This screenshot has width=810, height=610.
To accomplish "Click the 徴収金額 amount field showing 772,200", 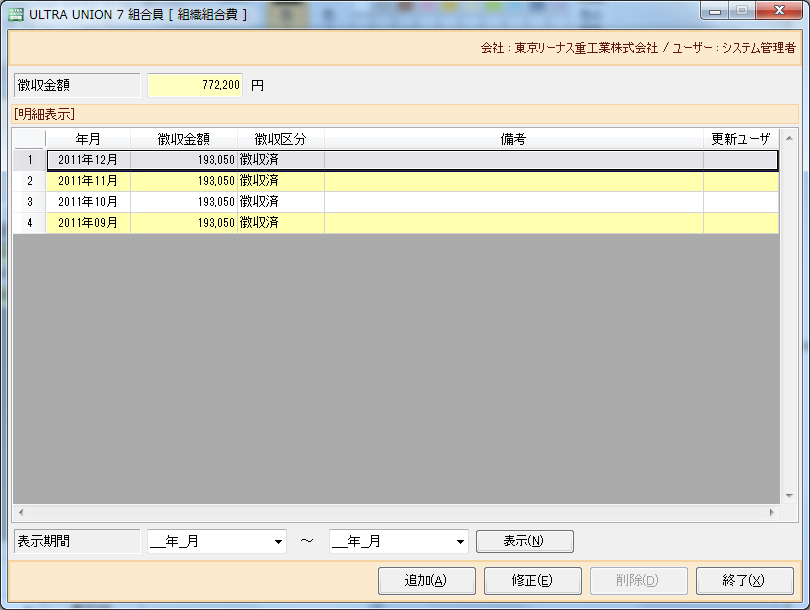I will click(x=195, y=85).
